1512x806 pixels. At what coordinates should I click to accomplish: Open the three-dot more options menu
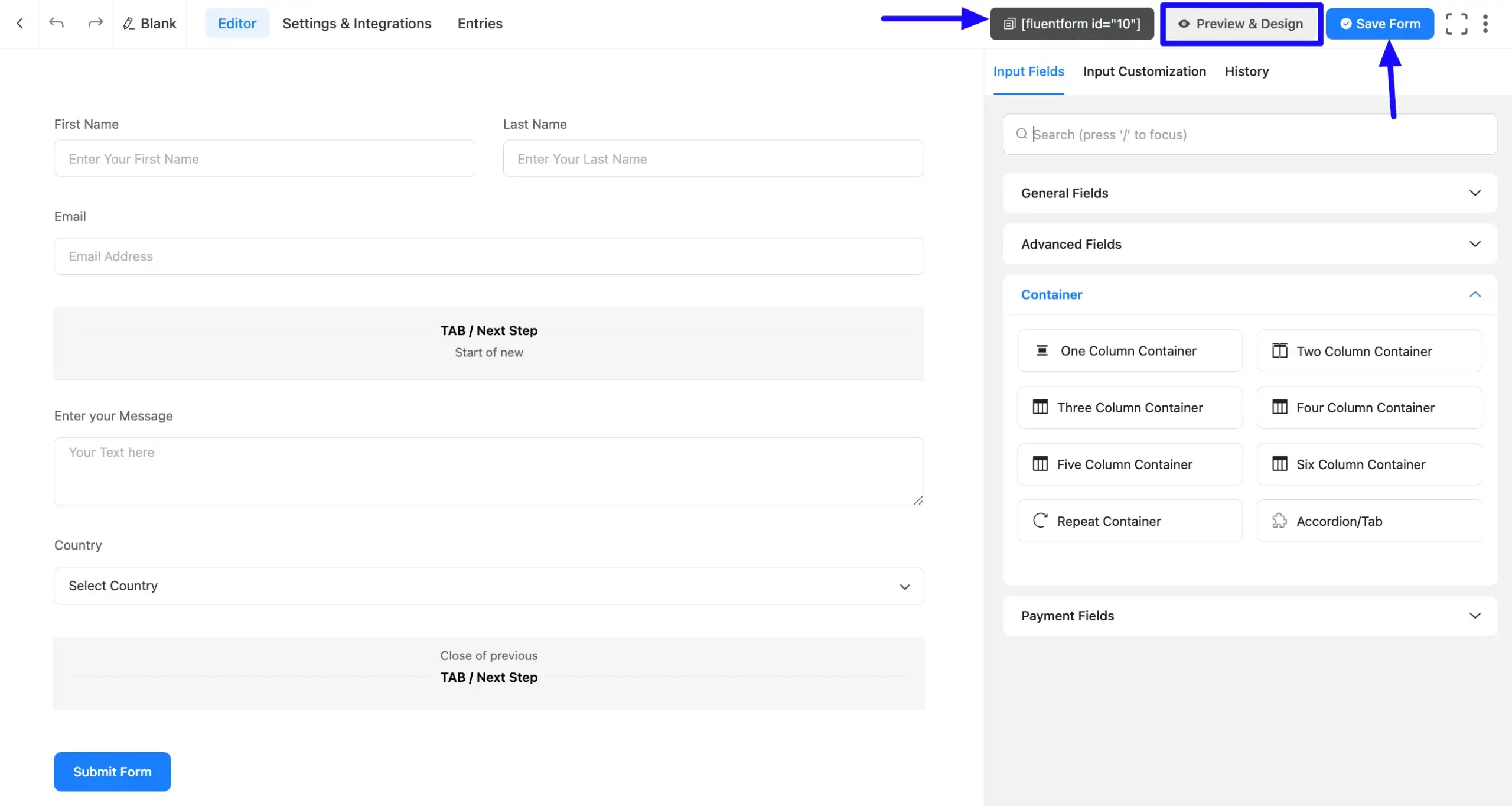click(x=1485, y=24)
